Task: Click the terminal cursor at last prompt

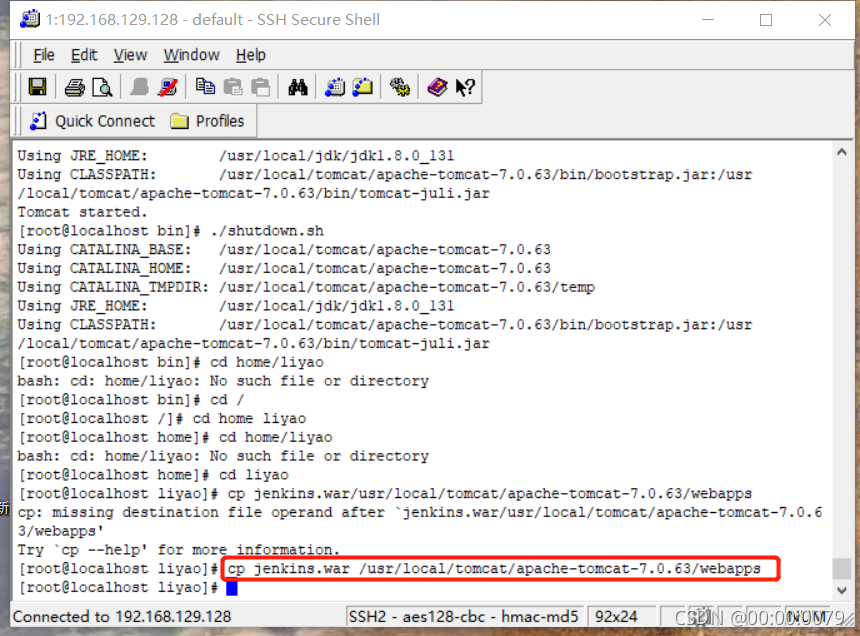Action: pos(232,588)
